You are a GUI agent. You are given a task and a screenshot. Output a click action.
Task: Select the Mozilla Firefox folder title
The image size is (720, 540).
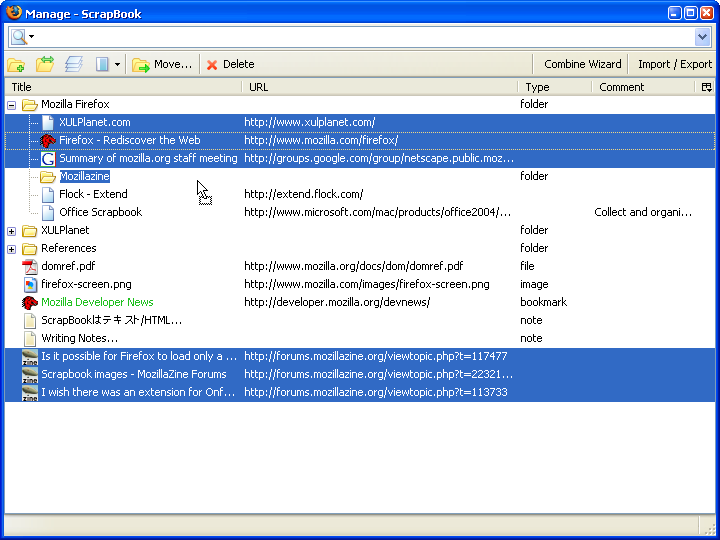click(75, 104)
